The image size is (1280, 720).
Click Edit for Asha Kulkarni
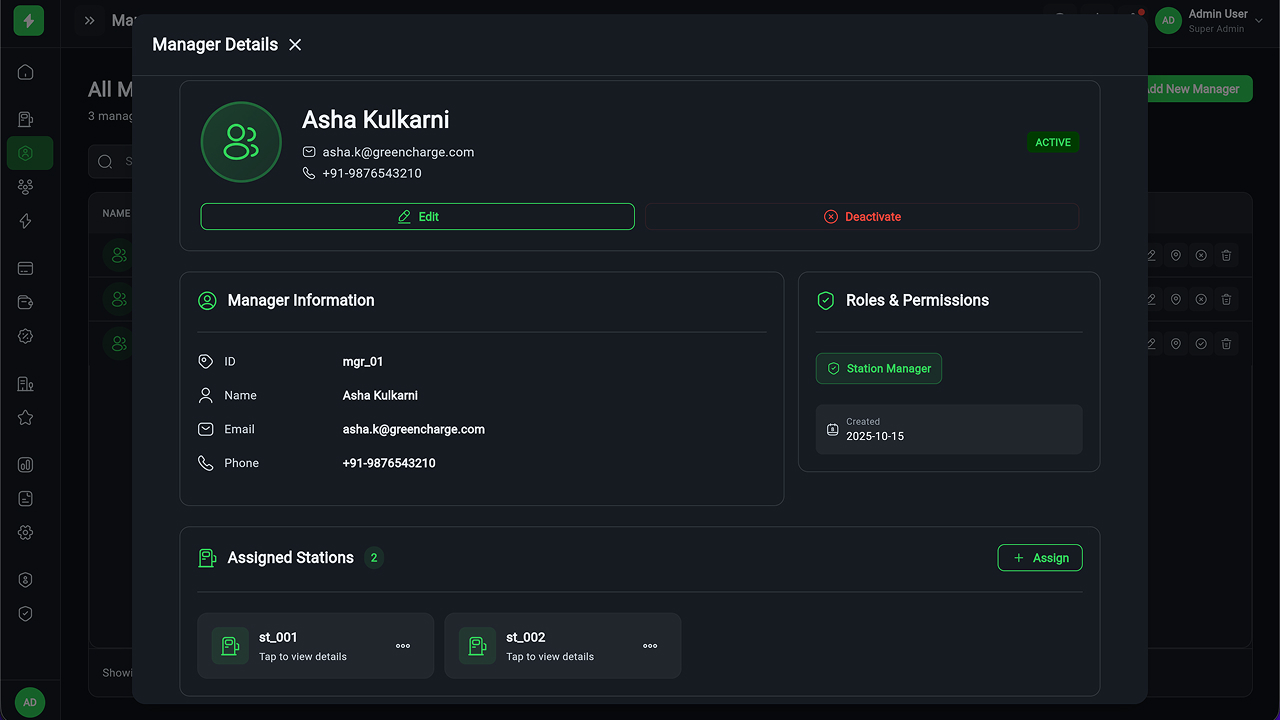click(417, 217)
